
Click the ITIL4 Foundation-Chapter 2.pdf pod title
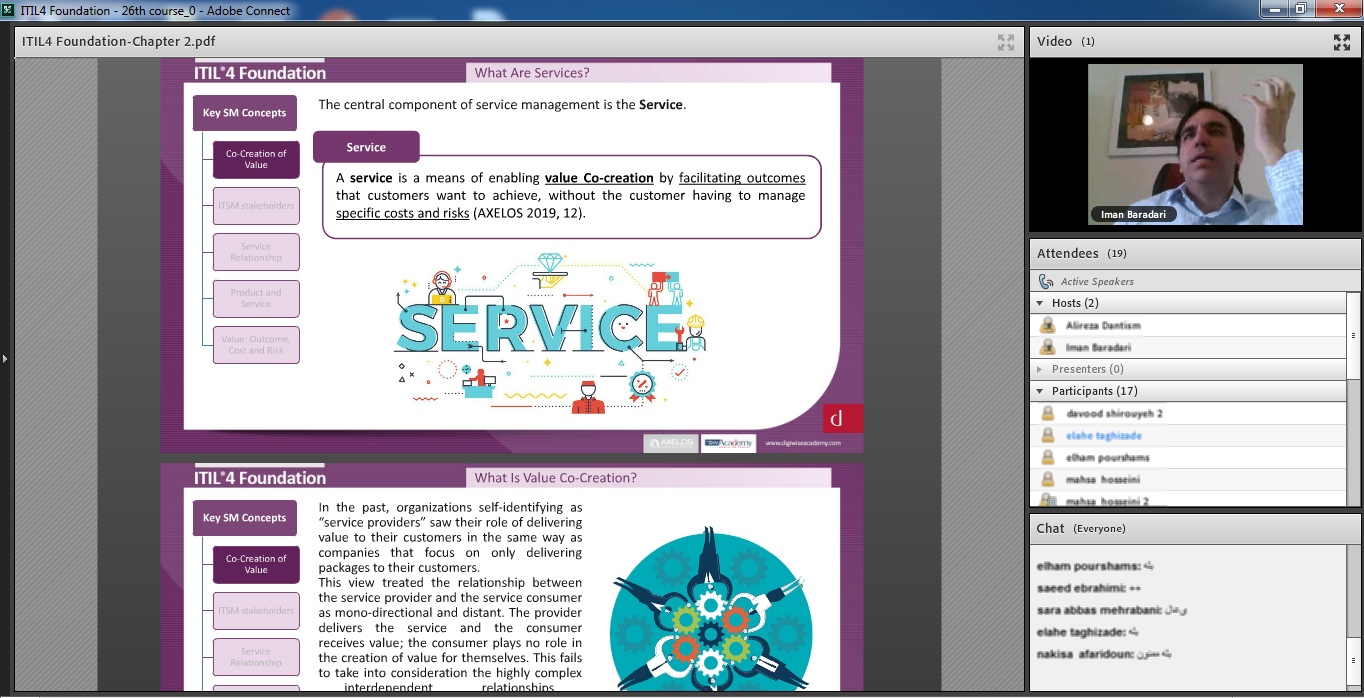coord(118,42)
